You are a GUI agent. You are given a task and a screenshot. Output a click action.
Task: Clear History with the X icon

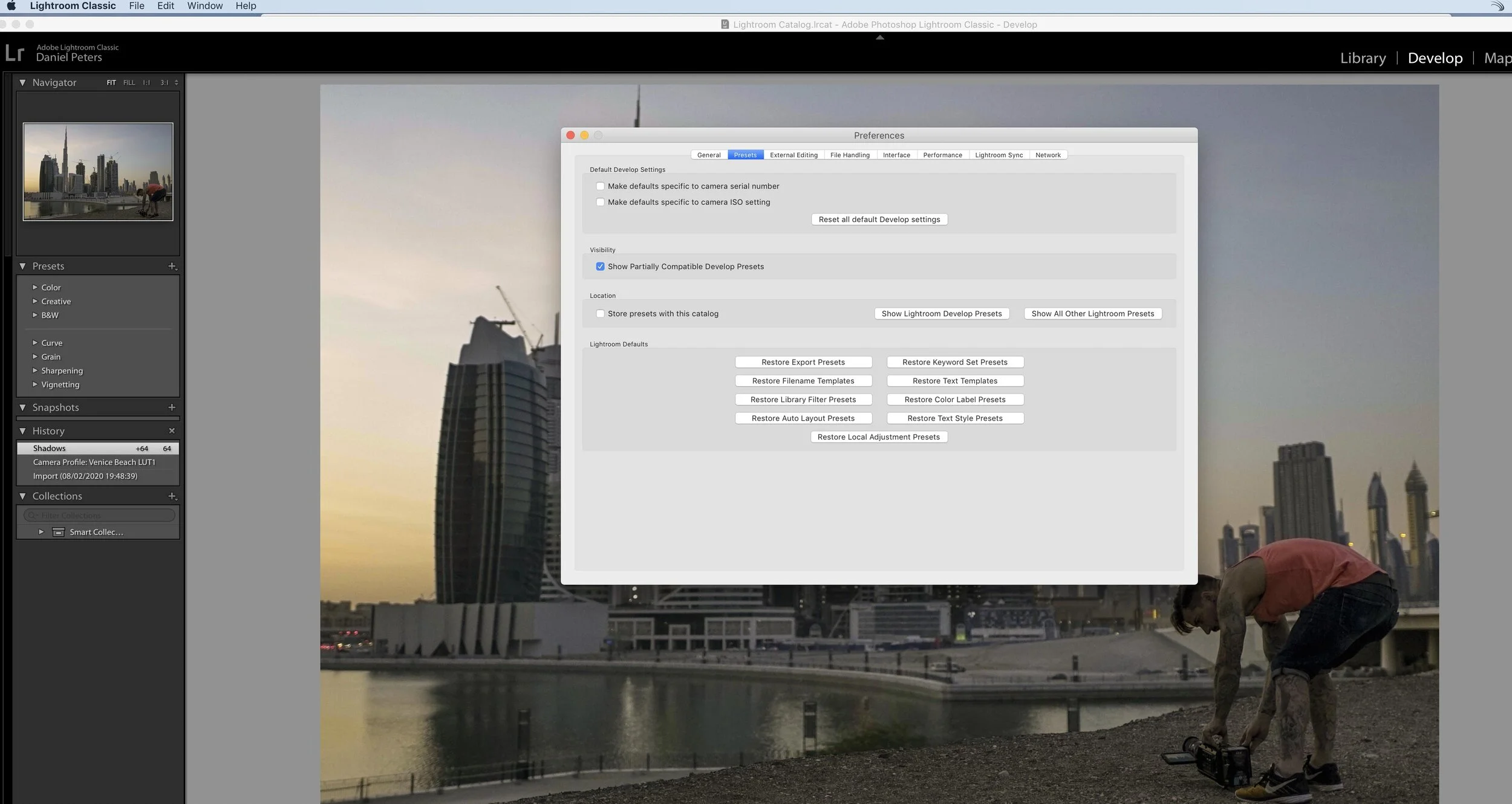click(172, 431)
